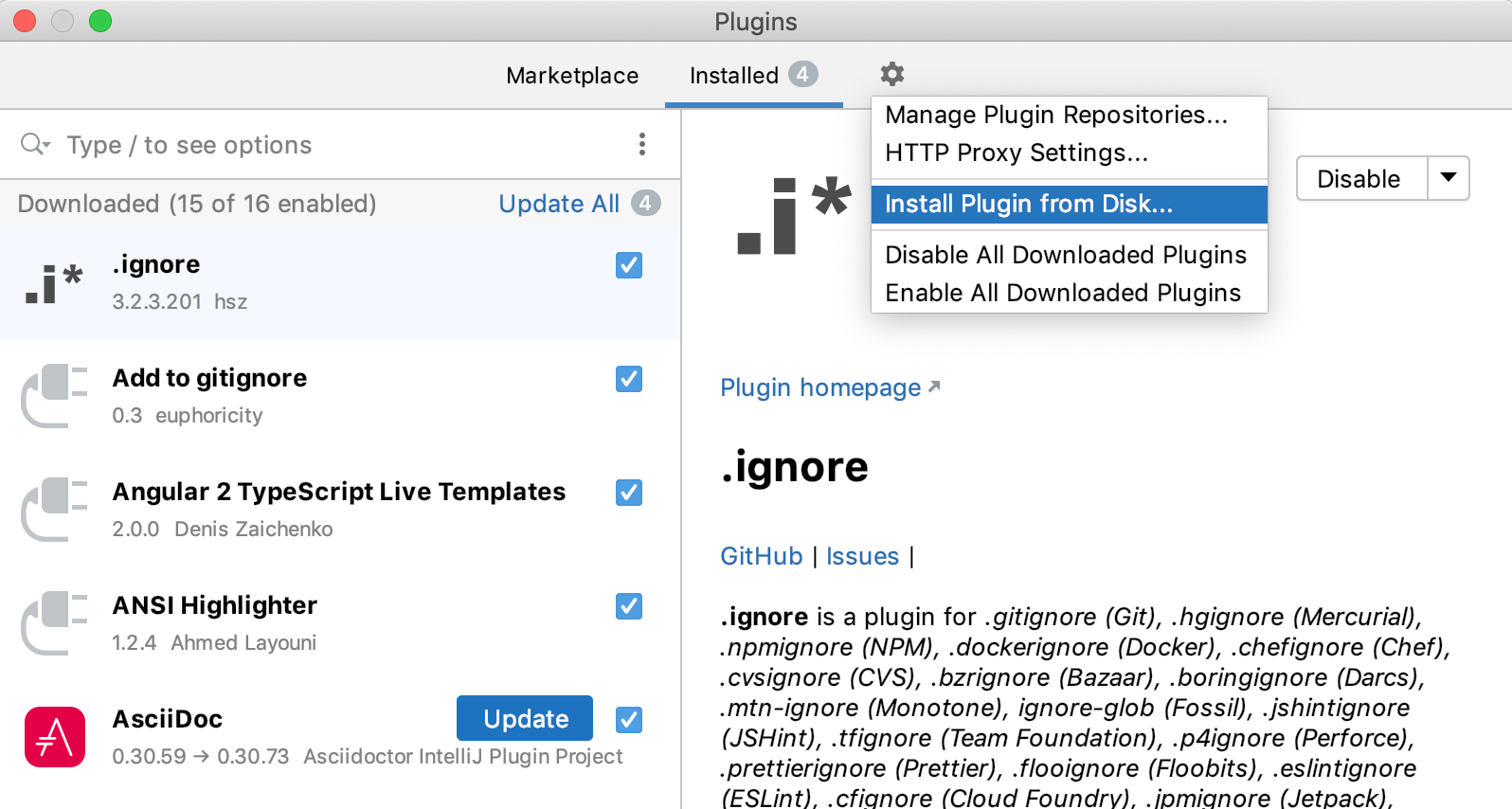Choose Enable All Downloaded Plugins
The width and height of the screenshot is (1512, 809).
(1069, 293)
